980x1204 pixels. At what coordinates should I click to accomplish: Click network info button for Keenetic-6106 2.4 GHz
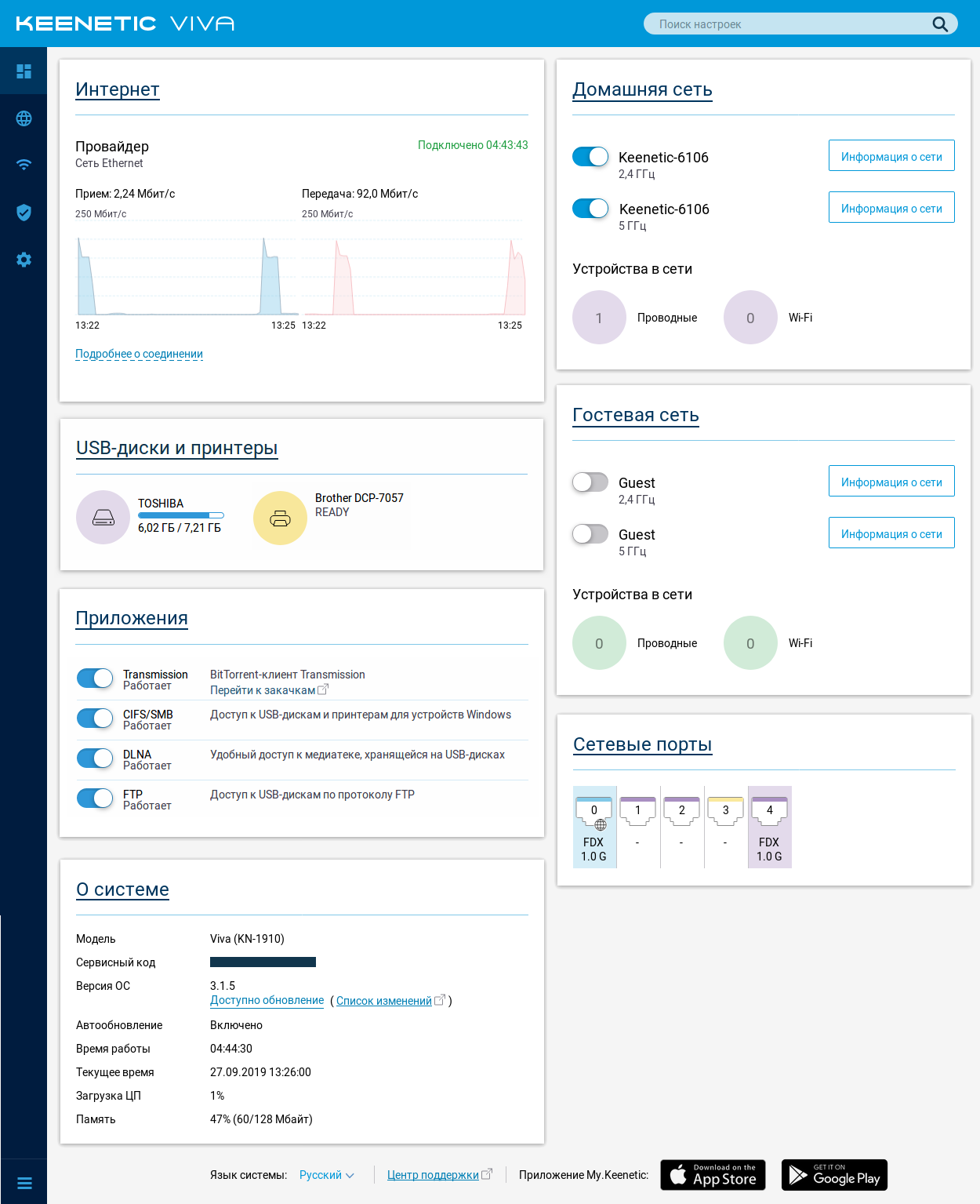[891, 156]
